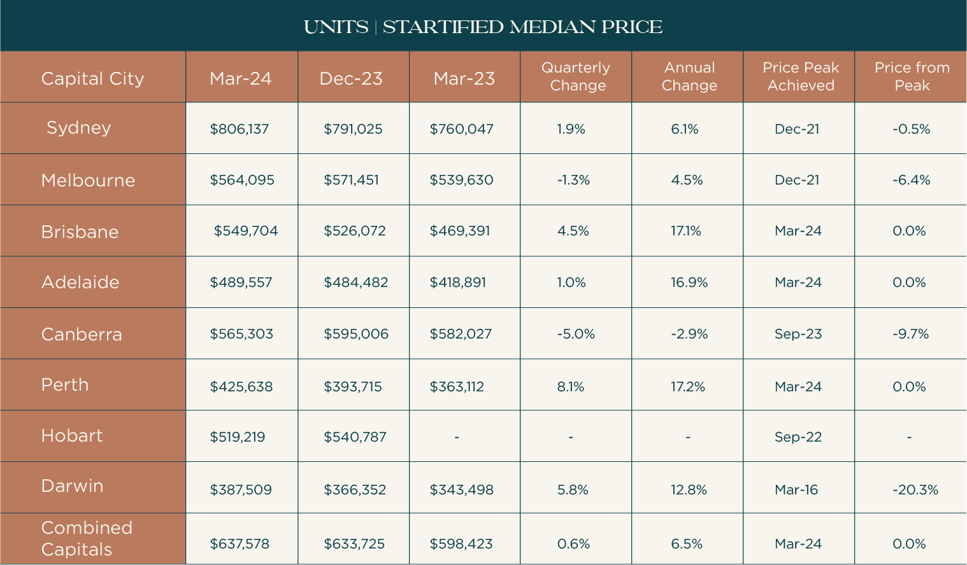
Task: Select Perth's quarterly change 8.1%
Action: click(571, 386)
